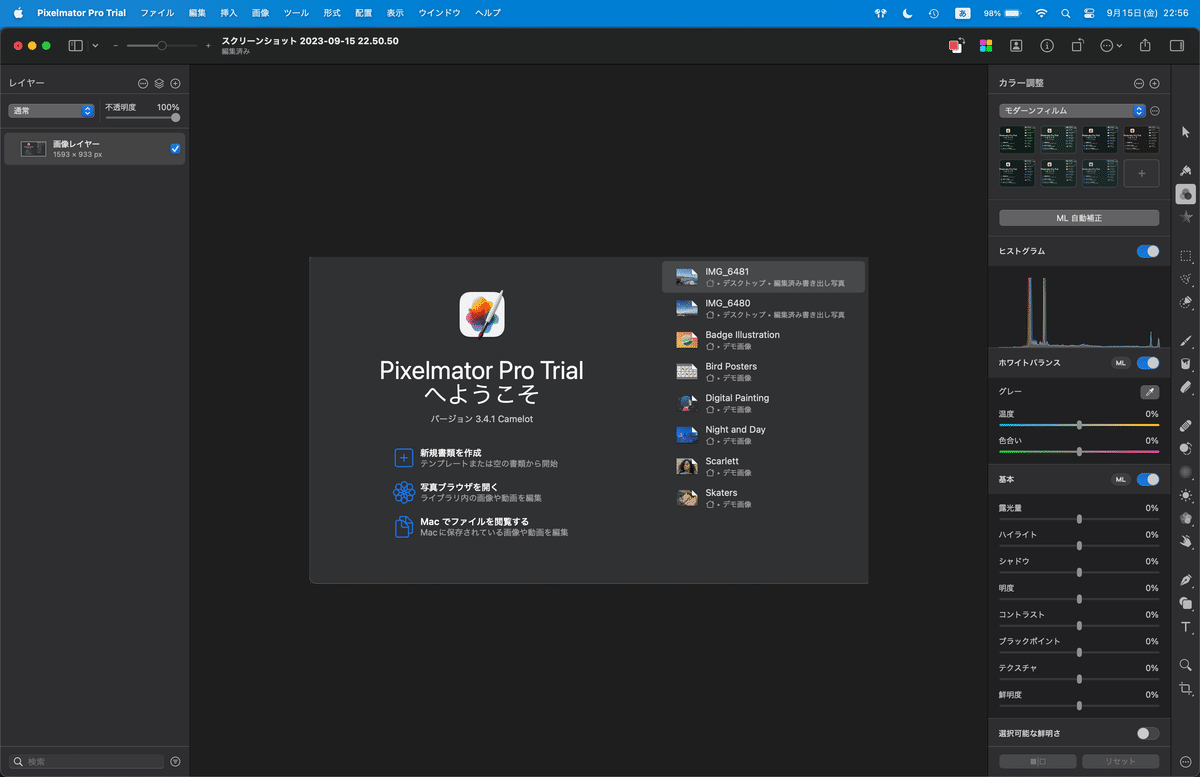Screen dimensions: 1200x777
Task: Select the Type text tool
Action: (x=1186, y=627)
